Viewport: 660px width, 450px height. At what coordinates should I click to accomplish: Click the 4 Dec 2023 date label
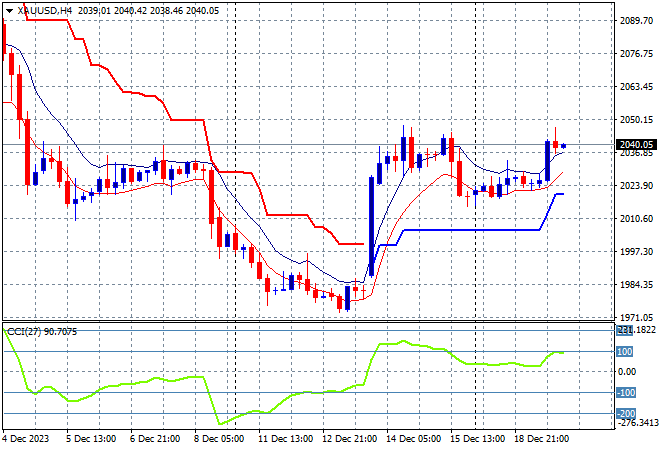click(30, 439)
